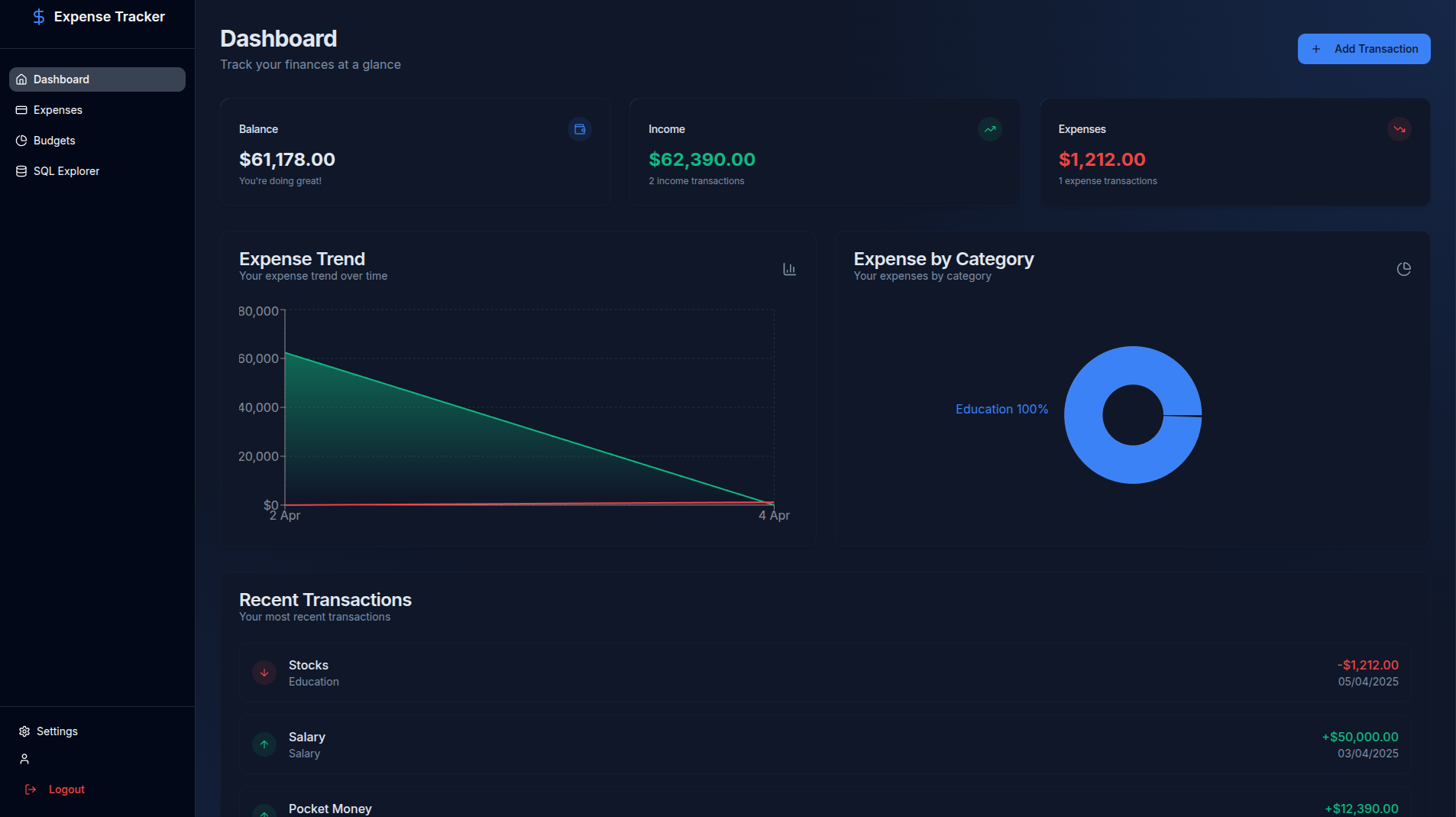The image size is (1456, 817).
Task: Click the Logout exit icon
Action: pos(30,789)
